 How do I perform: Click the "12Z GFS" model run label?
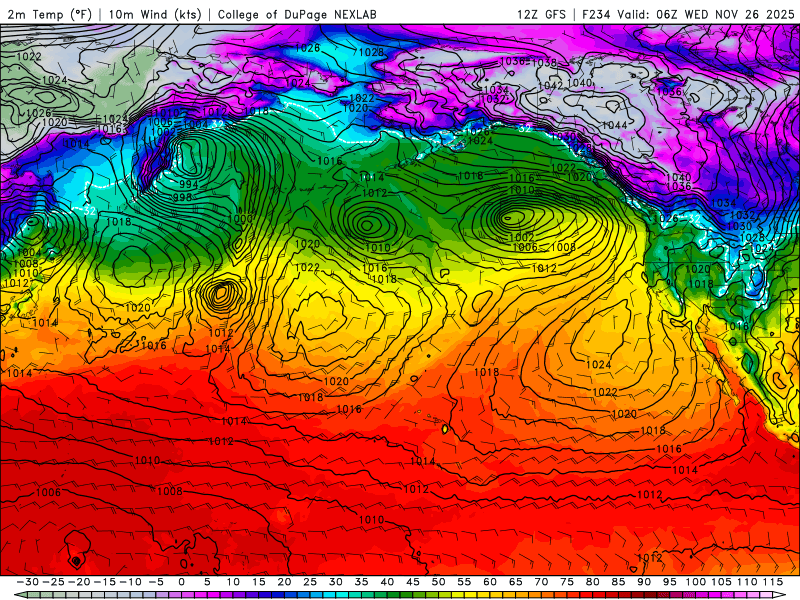(541, 14)
